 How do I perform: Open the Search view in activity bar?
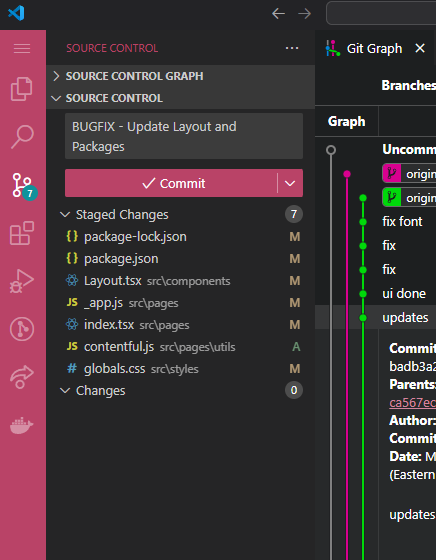pyautogui.click(x=22, y=137)
